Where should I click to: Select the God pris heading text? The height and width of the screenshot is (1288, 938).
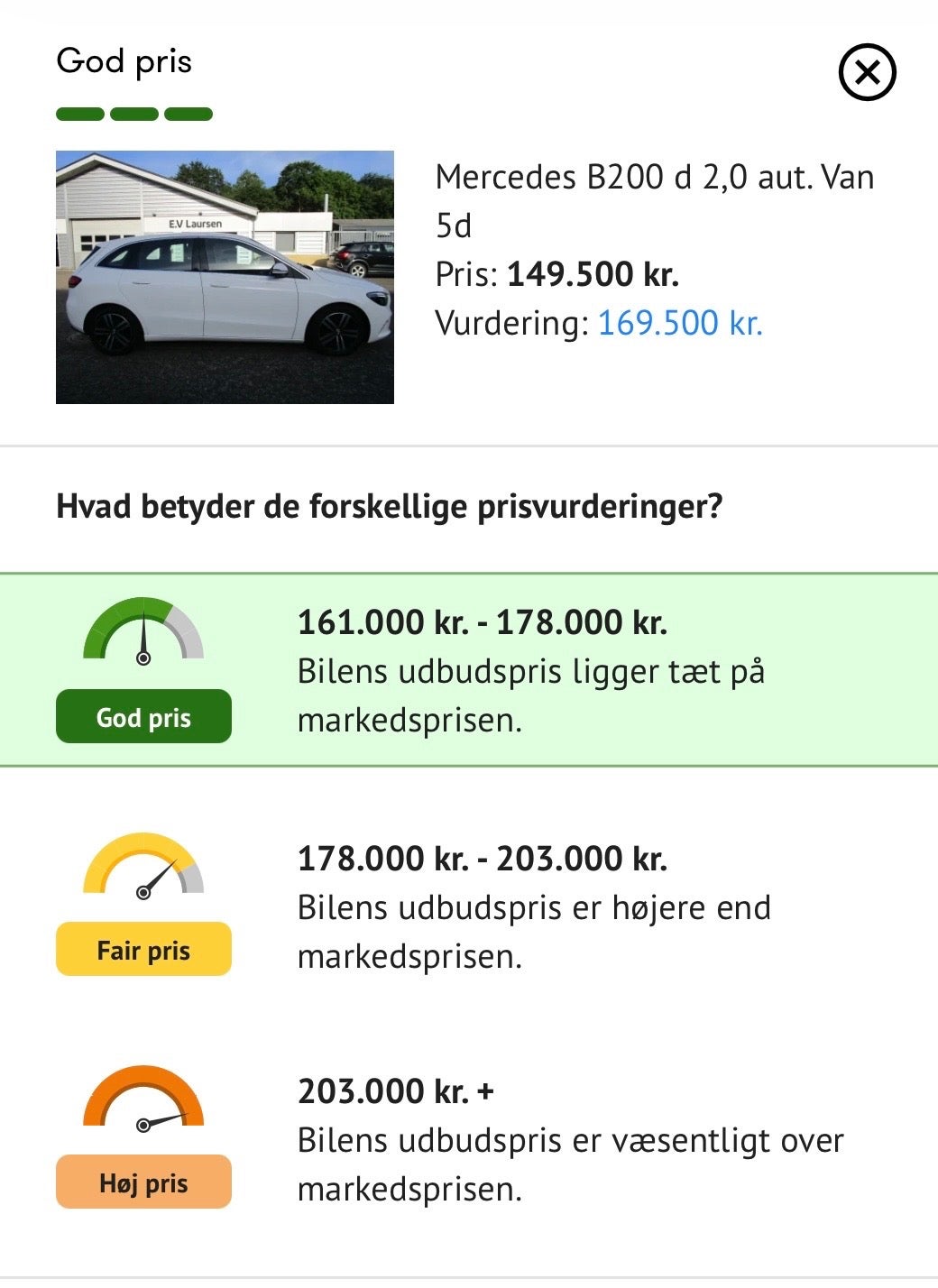[x=124, y=61]
